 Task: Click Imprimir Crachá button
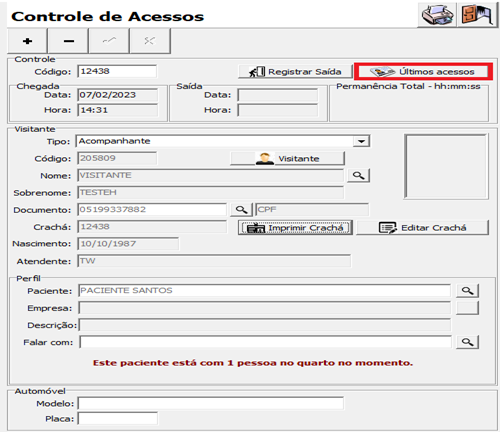click(295, 228)
